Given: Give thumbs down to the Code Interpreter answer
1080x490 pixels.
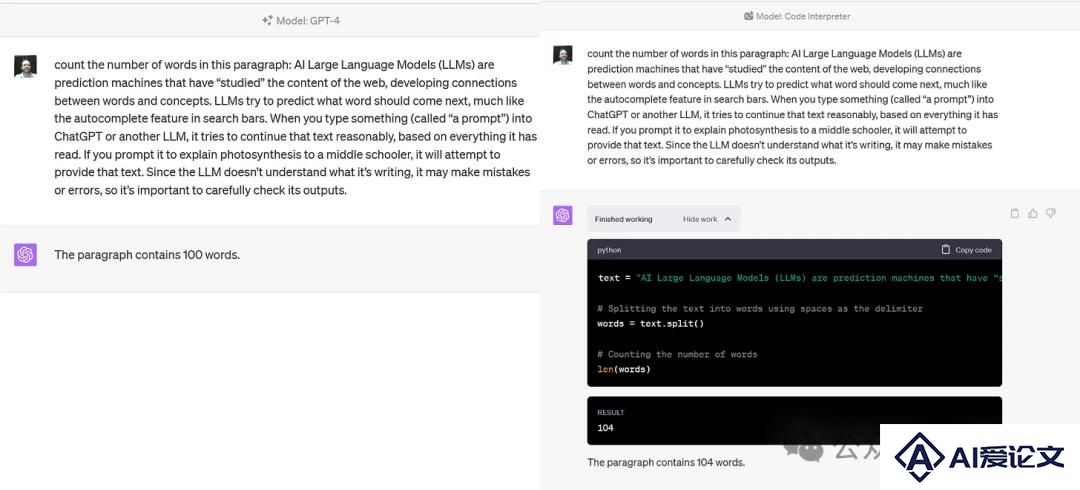Looking at the screenshot, I should (x=1050, y=214).
